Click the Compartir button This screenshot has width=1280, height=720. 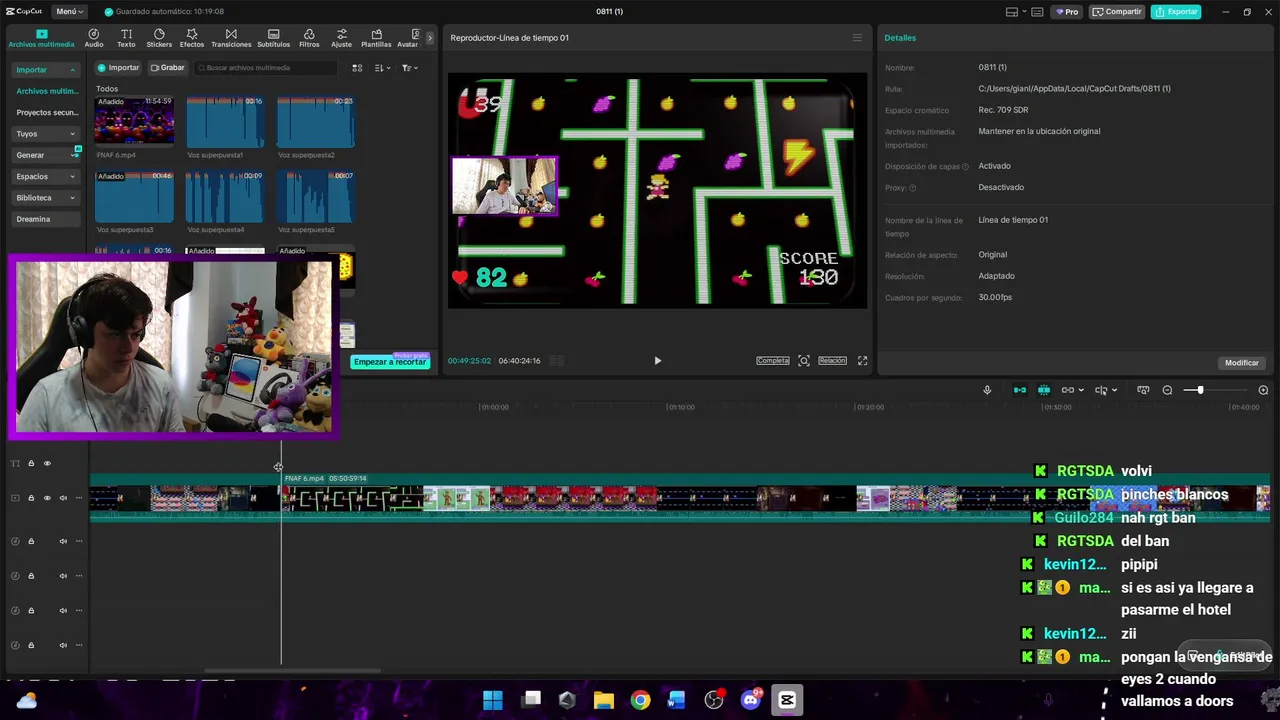point(1117,12)
